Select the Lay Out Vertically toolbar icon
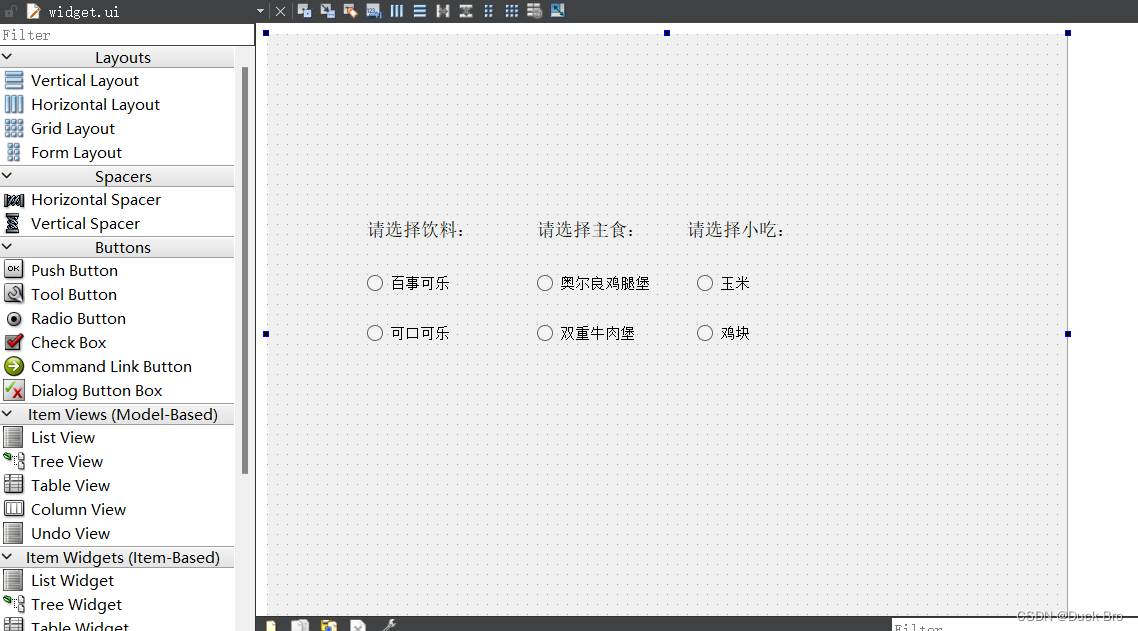 tap(419, 11)
